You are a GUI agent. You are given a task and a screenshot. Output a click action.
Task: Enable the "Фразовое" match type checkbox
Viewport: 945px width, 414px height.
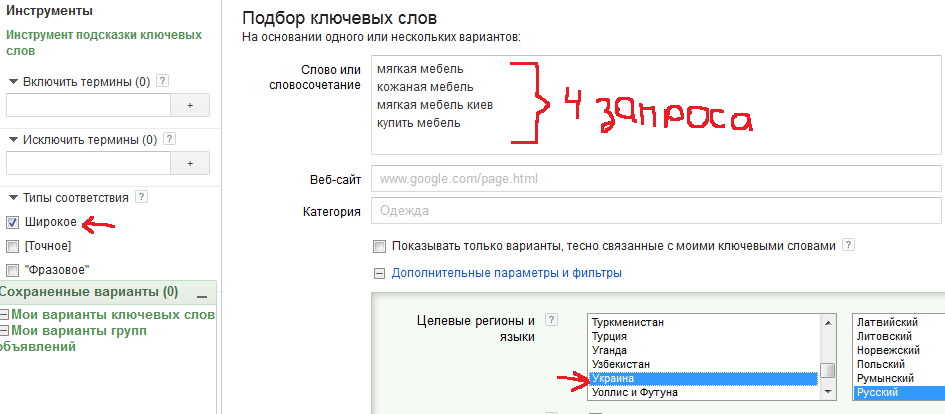[13, 270]
